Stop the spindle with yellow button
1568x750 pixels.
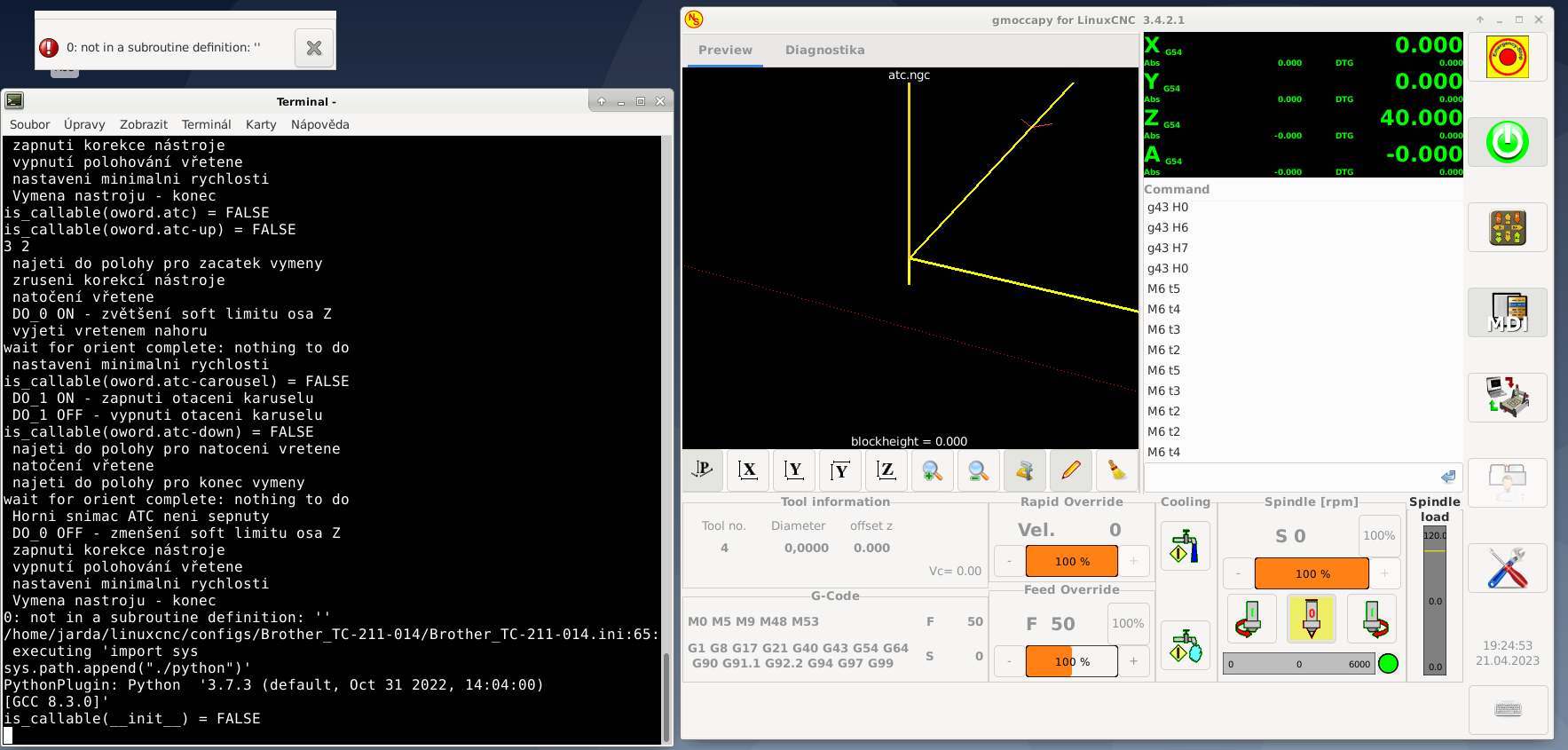pyautogui.click(x=1311, y=619)
